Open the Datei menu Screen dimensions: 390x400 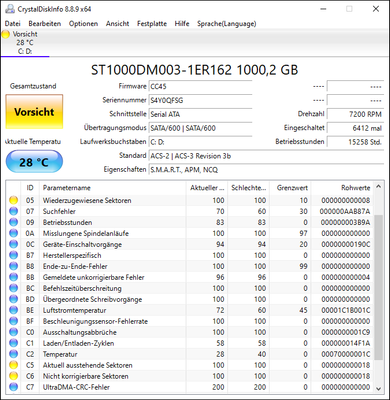[x=13, y=24]
